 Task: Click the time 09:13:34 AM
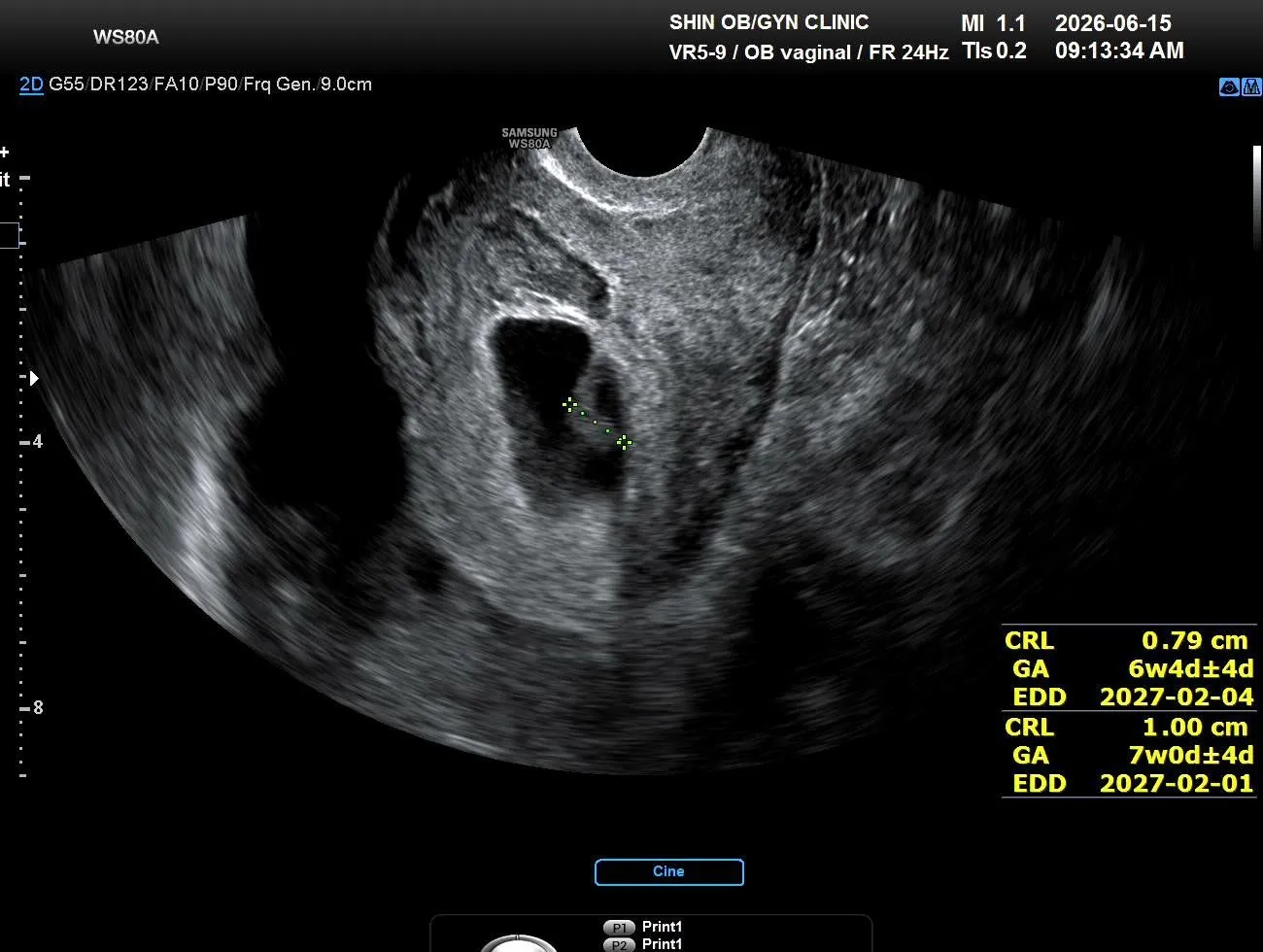point(1119,51)
